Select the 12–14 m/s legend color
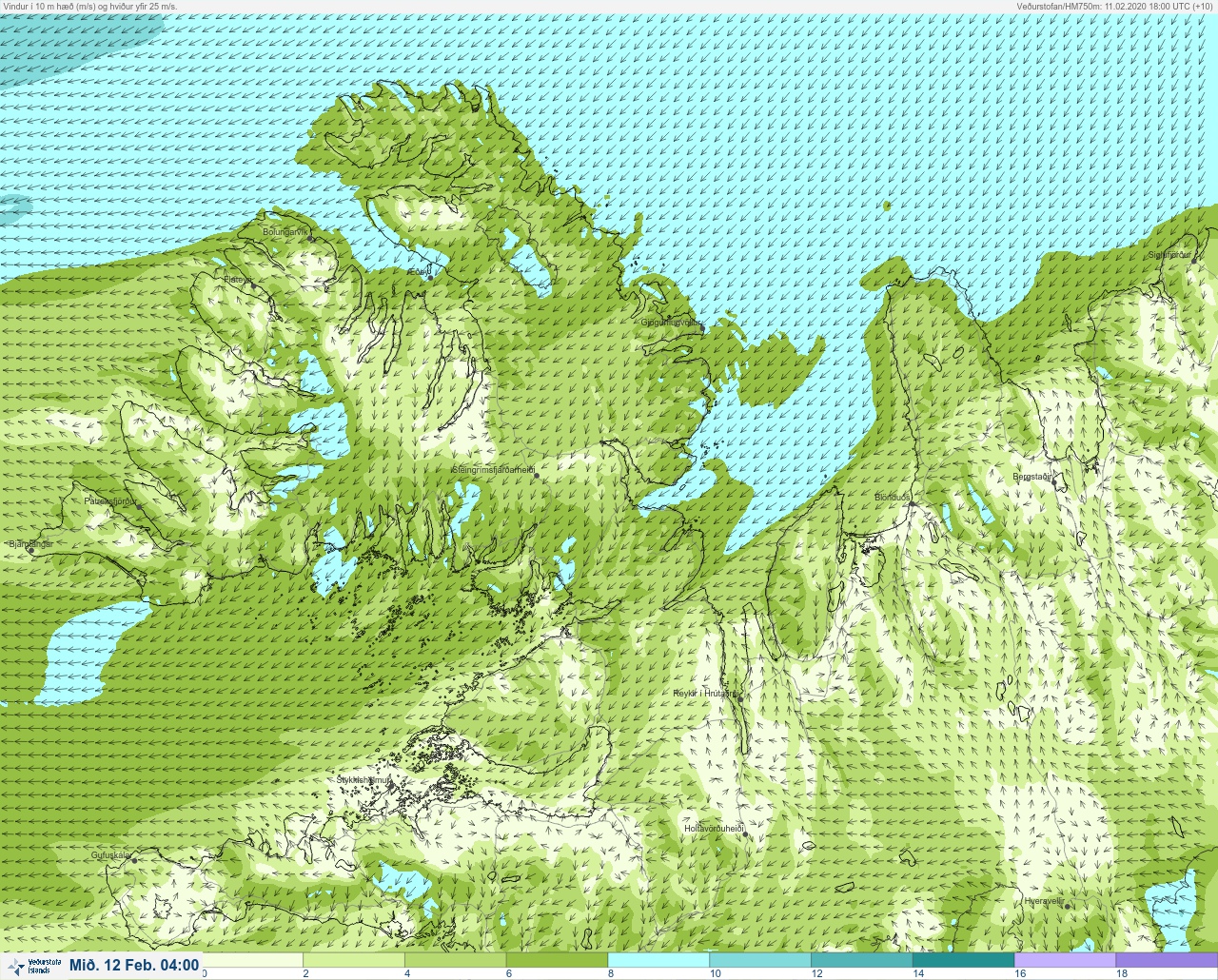The width and height of the screenshot is (1218, 980). point(862,960)
